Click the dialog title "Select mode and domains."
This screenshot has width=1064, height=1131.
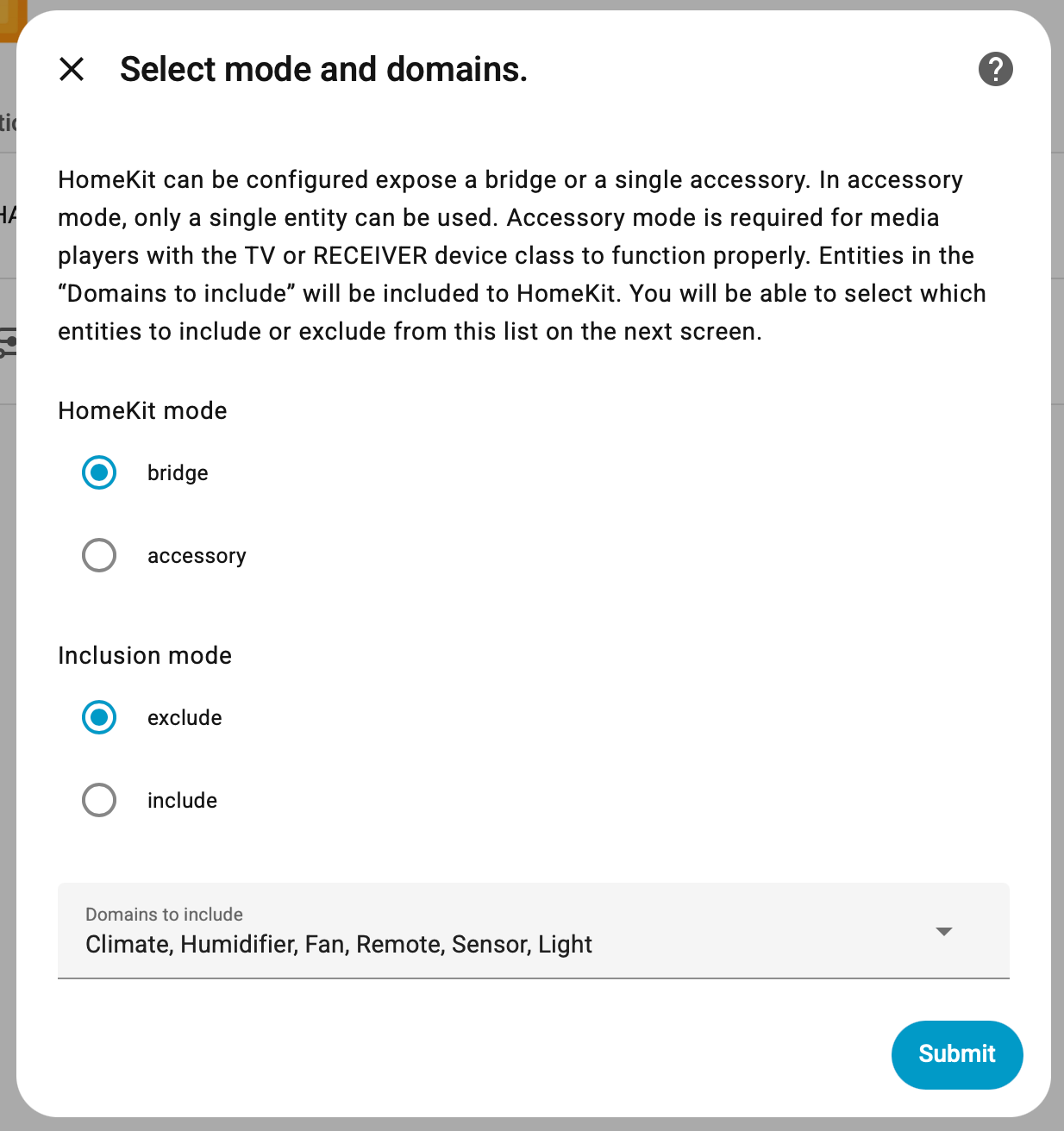tap(323, 69)
